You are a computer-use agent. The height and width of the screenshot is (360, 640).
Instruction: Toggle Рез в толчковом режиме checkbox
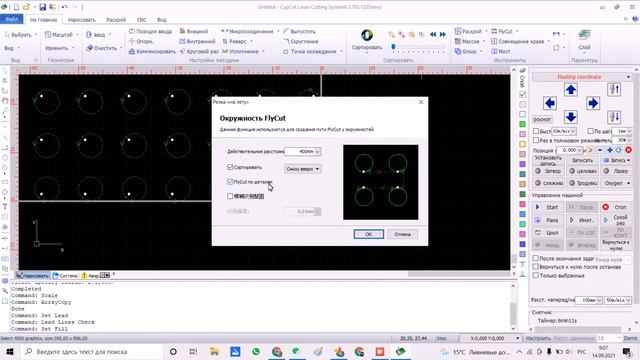(x=536, y=140)
